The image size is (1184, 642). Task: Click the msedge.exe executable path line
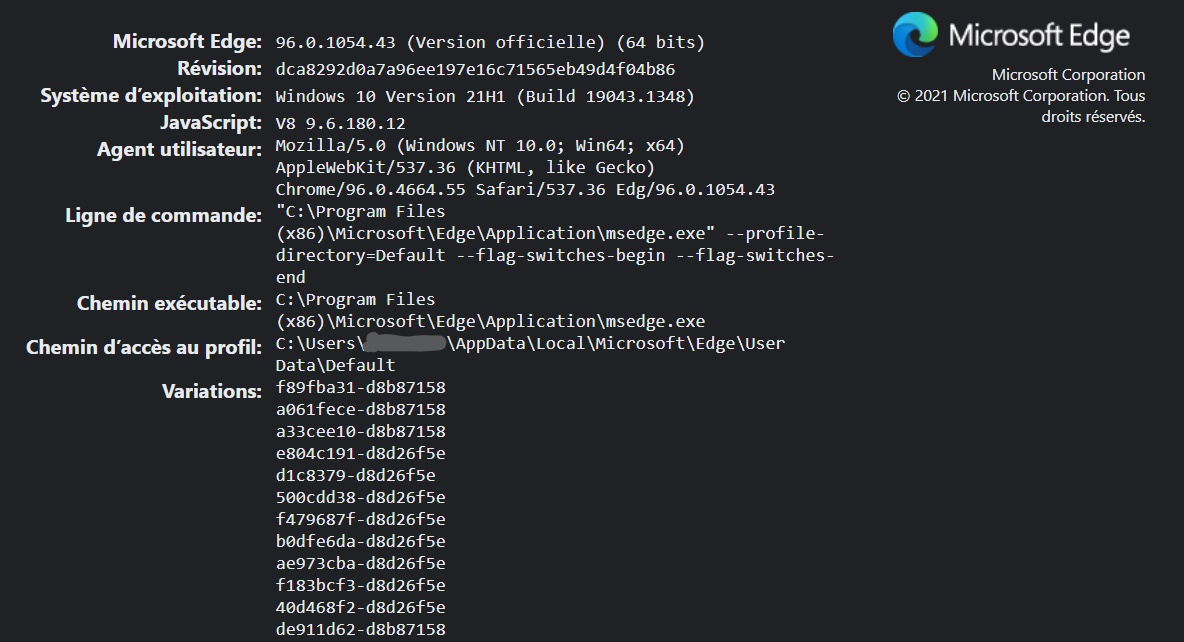point(490,322)
